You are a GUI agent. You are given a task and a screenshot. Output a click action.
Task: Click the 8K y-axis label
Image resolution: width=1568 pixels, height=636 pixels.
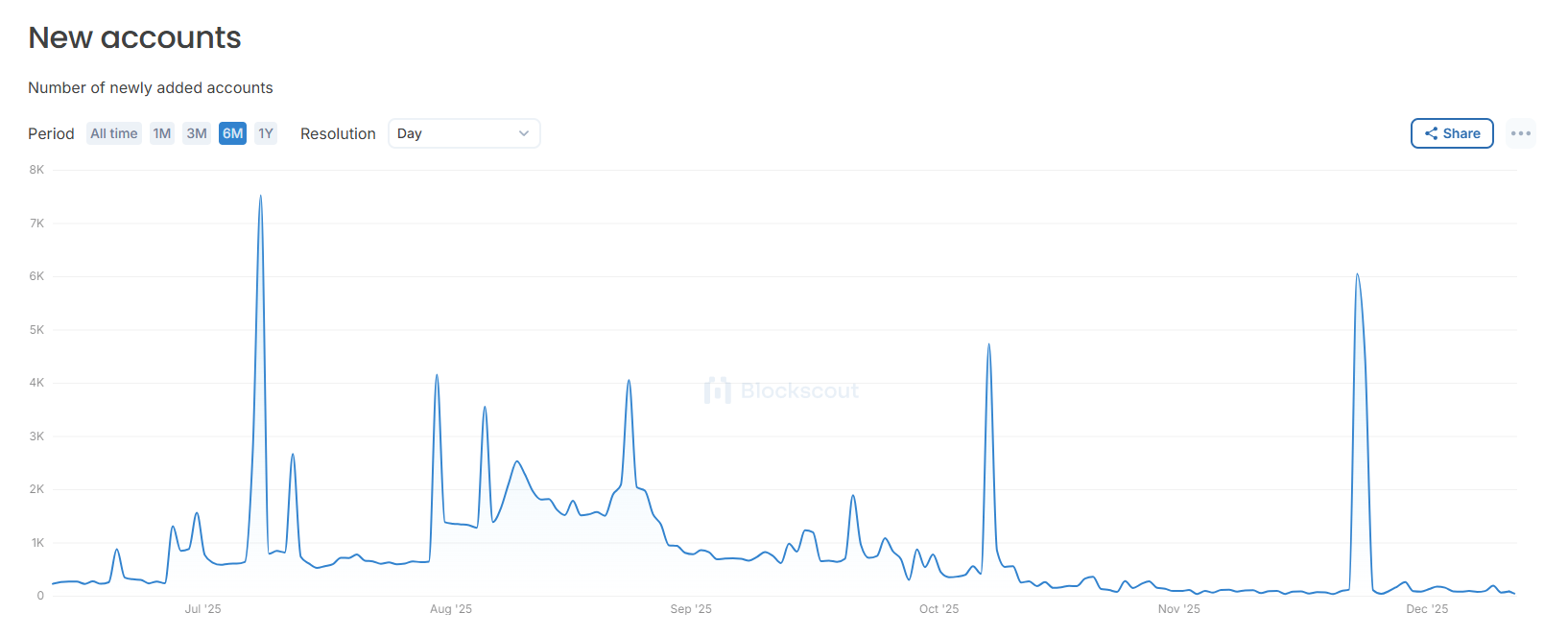[x=36, y=170]
